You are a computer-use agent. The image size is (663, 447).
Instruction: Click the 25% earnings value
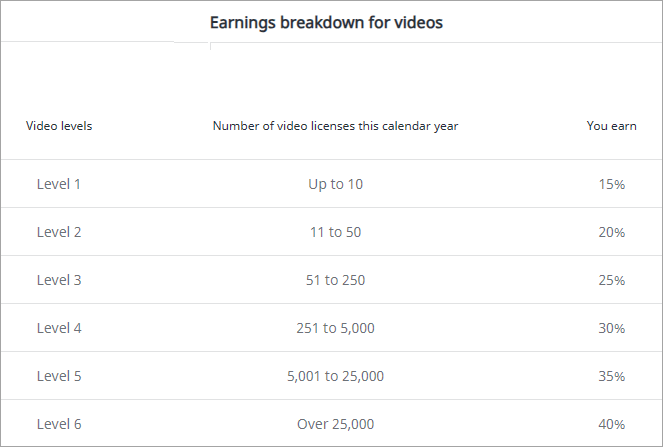(612, 281)
